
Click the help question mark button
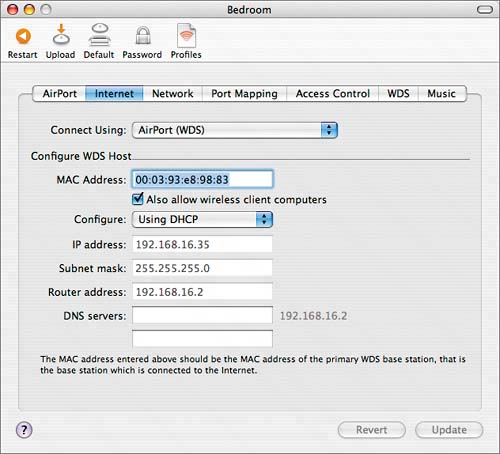coord(24,430)
